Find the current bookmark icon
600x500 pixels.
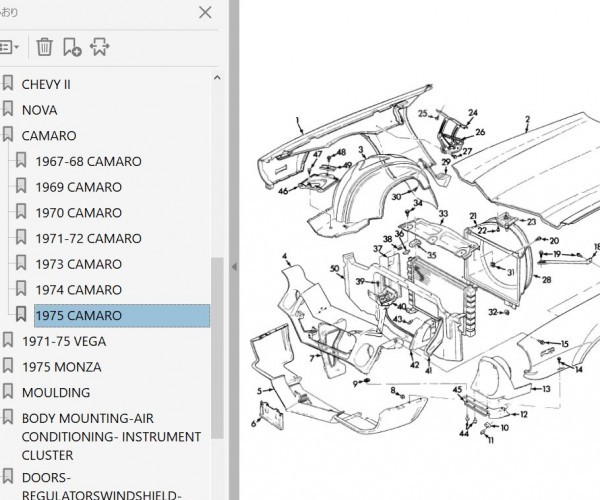[99, 47]
